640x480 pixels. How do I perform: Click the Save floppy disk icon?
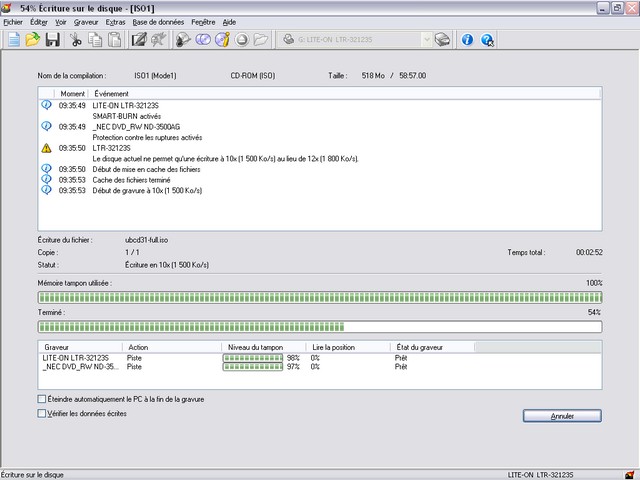[x=52, y=40]
